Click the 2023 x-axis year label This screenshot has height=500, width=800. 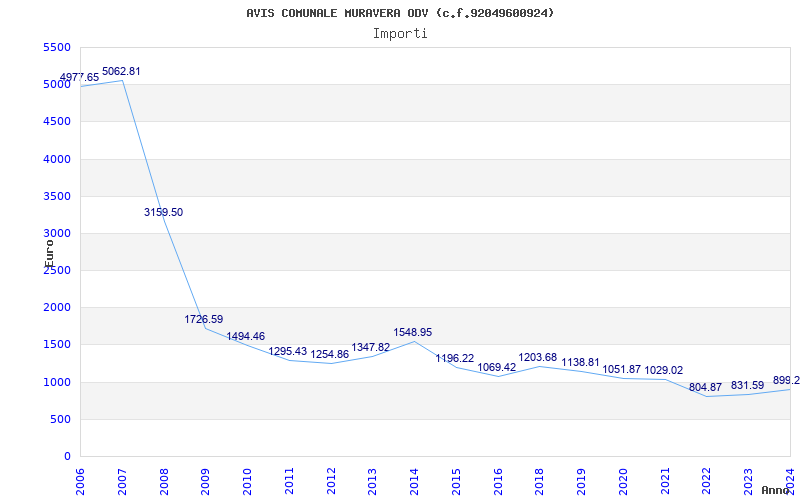point(748,481)
